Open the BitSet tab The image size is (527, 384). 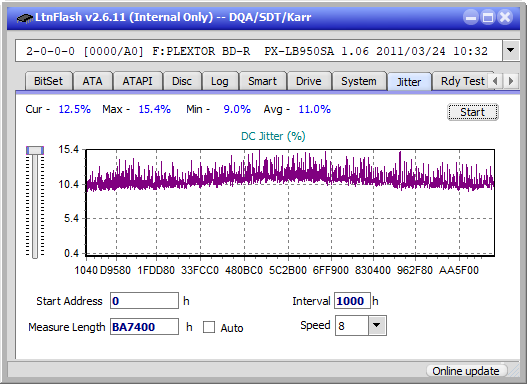[x=48, y=81]
